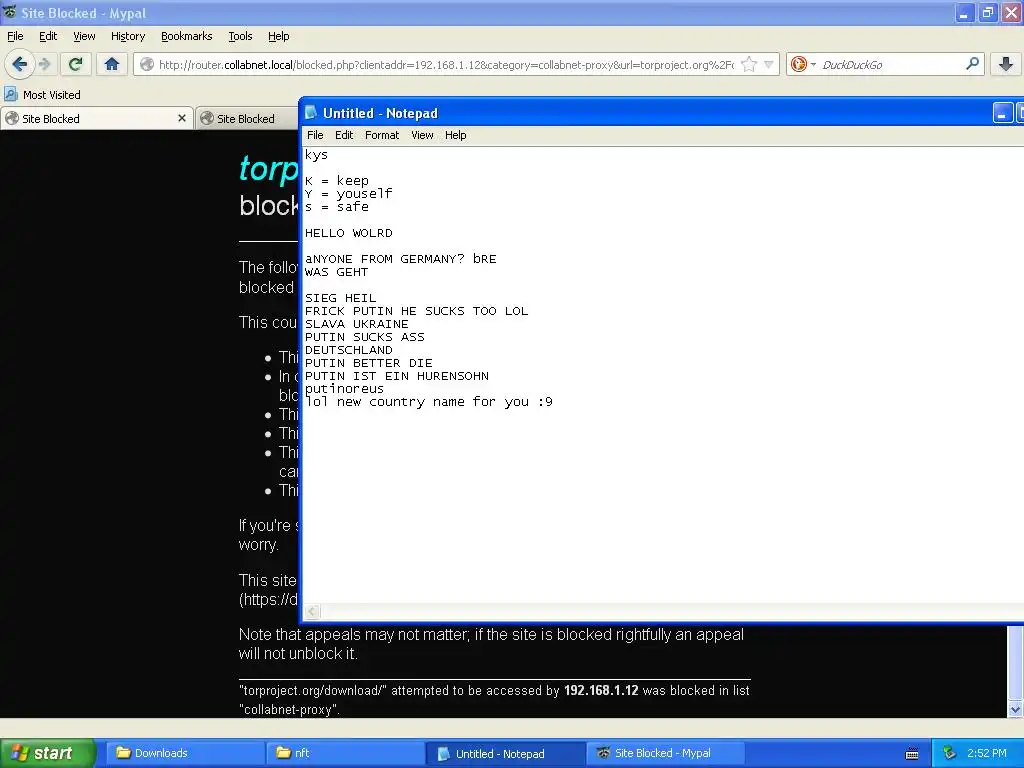Click the search magnifier icon
This screenshot has width=1024, height=768.
[972, 63]
